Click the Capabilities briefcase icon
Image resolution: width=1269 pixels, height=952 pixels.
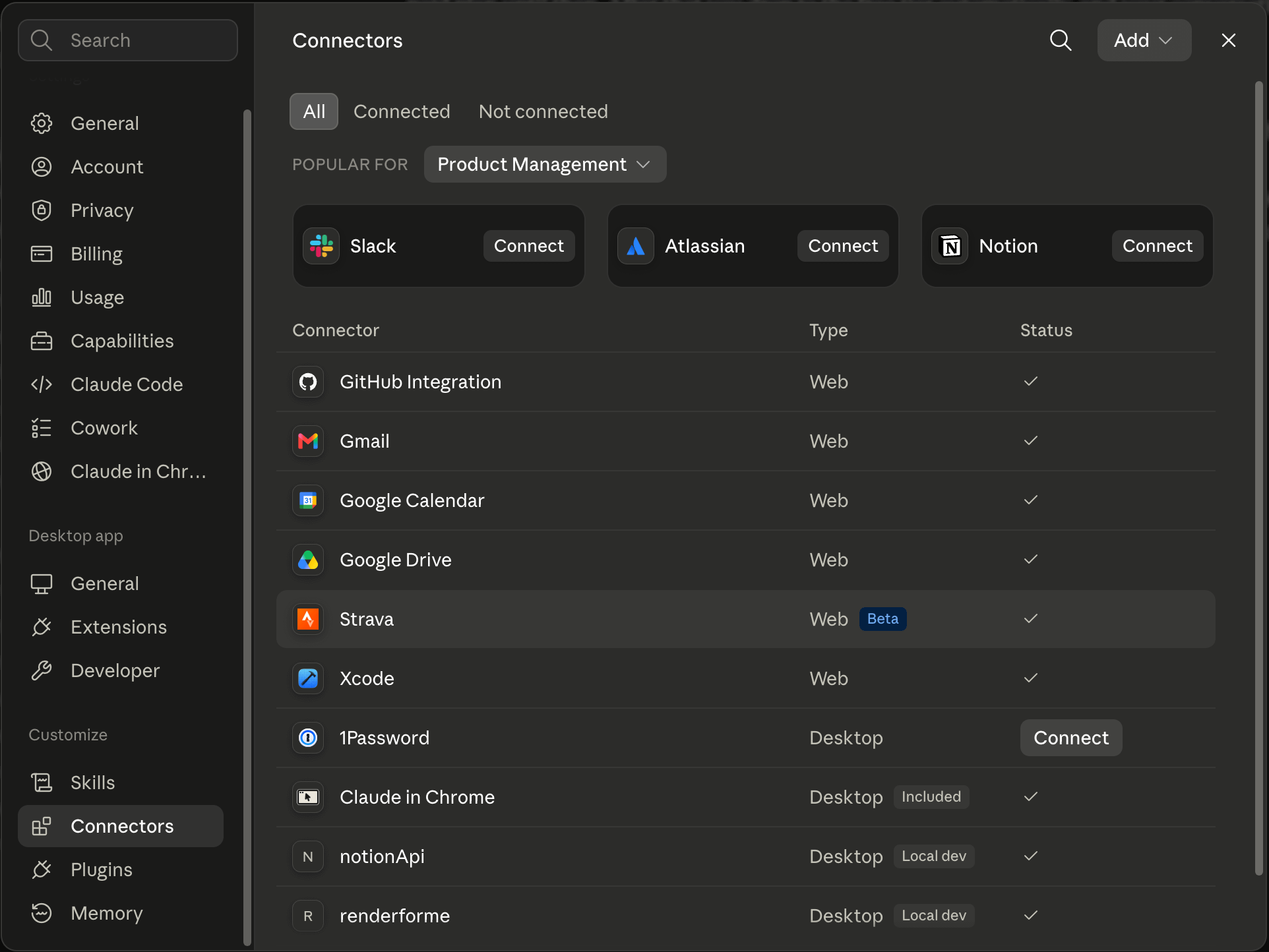point(42,341)
